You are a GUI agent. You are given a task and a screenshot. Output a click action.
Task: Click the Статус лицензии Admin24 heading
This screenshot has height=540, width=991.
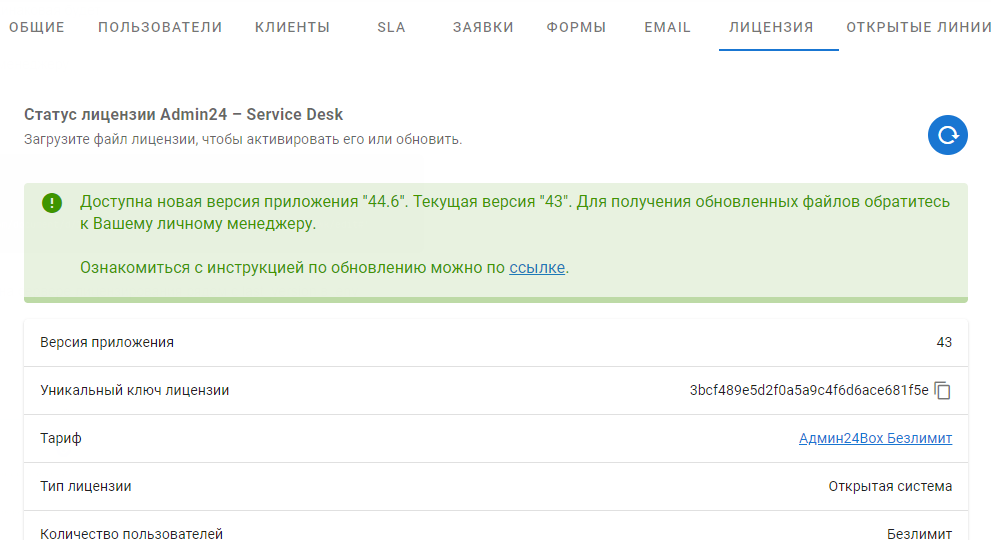[183, 114]
